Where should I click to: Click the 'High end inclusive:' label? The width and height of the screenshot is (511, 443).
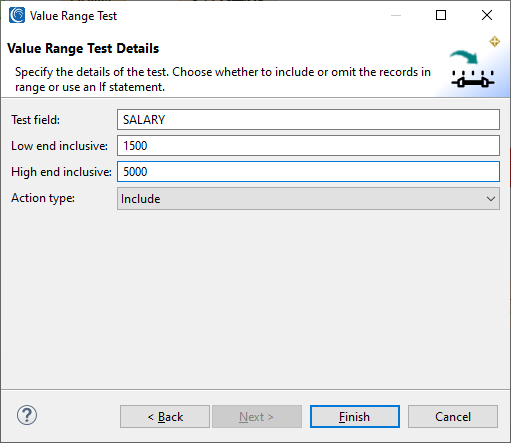coord(61,172)
